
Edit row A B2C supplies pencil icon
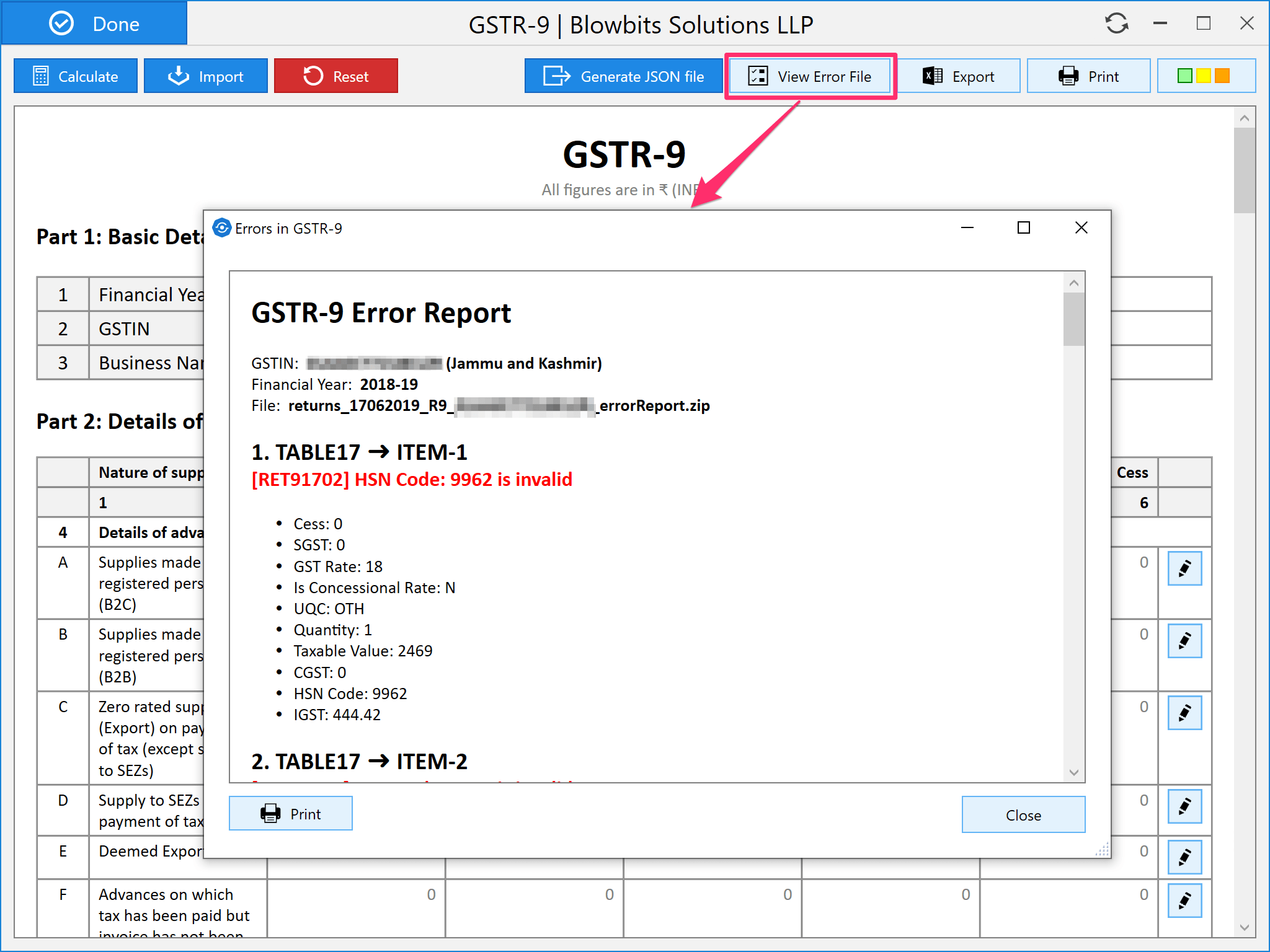(1184, 568)
